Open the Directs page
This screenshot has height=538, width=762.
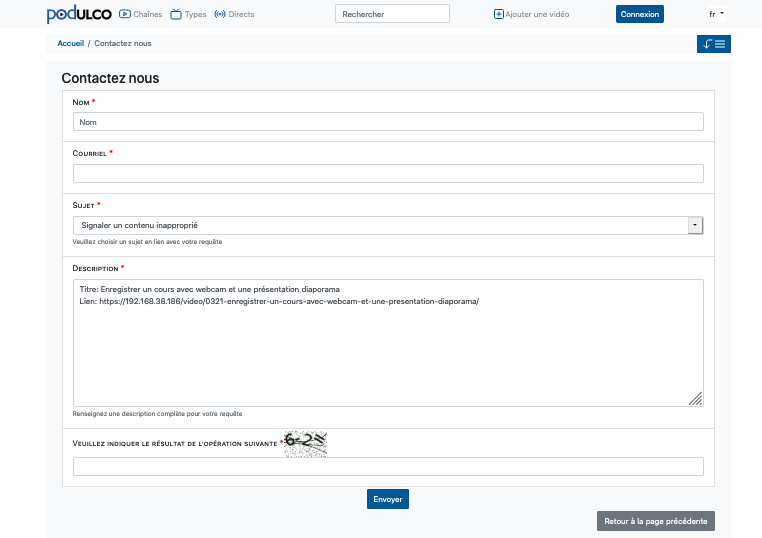tap(234, 14)
